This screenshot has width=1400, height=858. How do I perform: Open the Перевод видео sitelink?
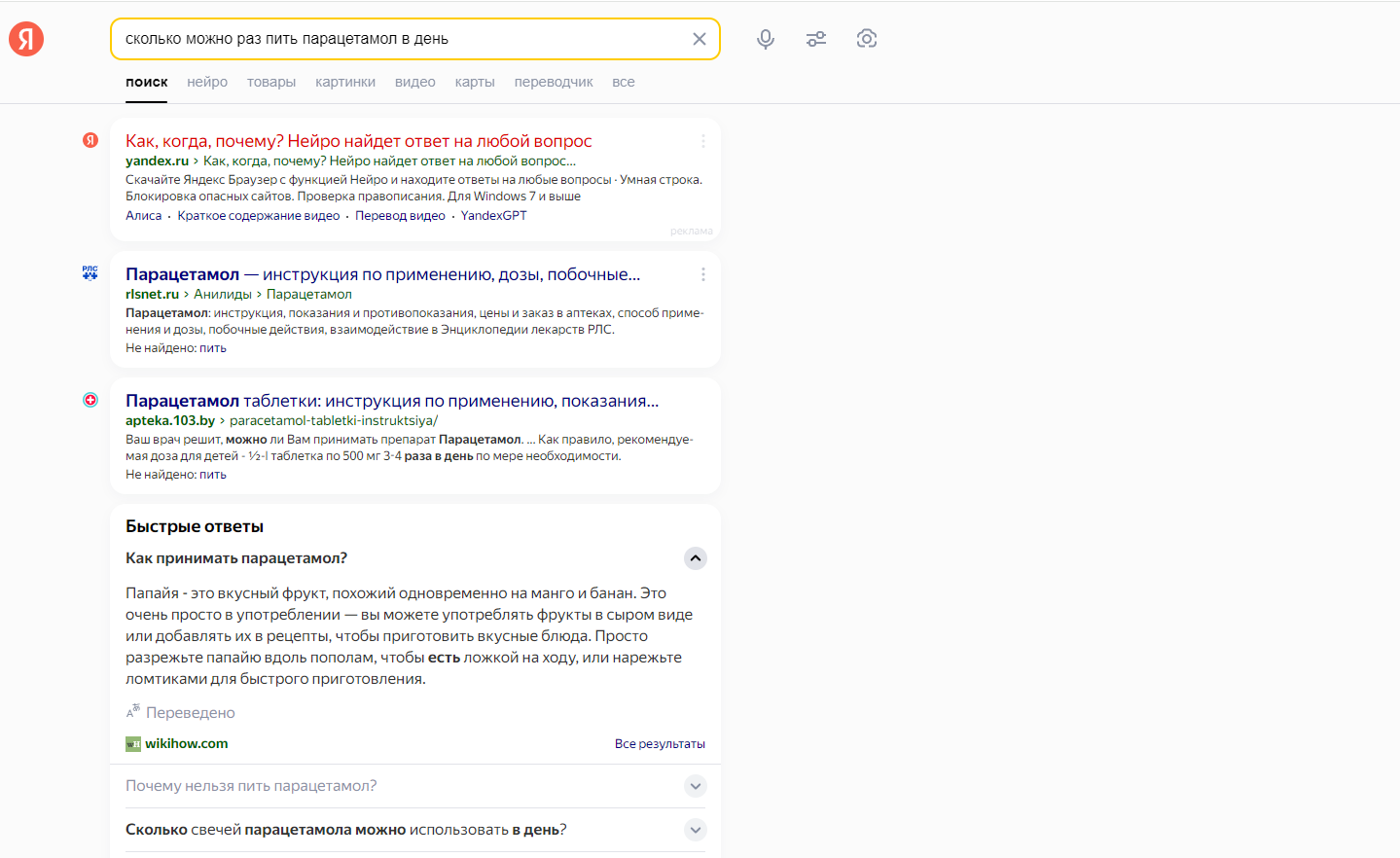tap(400, 216)
